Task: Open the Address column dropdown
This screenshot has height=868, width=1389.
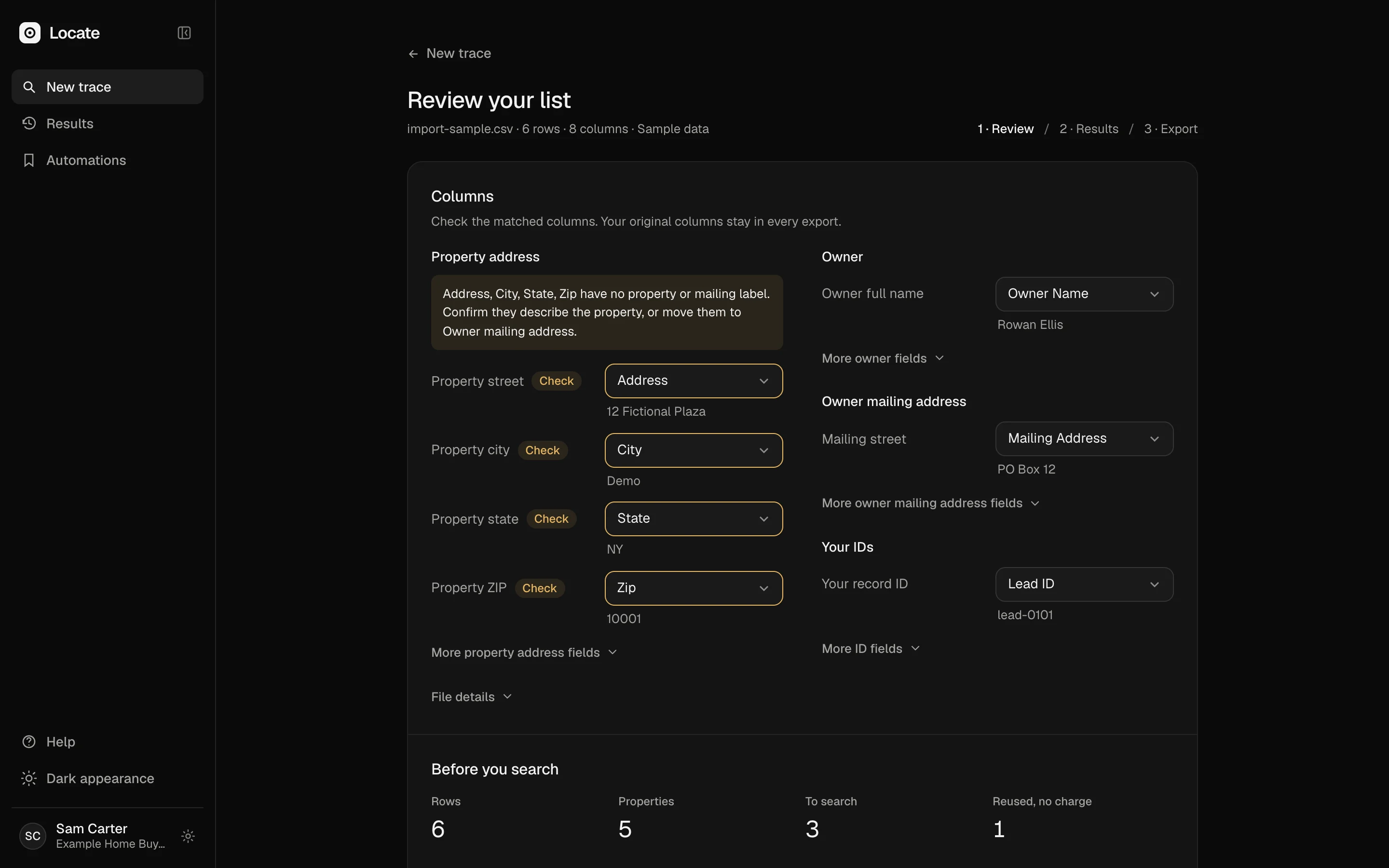Action: click(x=694, y=380)
